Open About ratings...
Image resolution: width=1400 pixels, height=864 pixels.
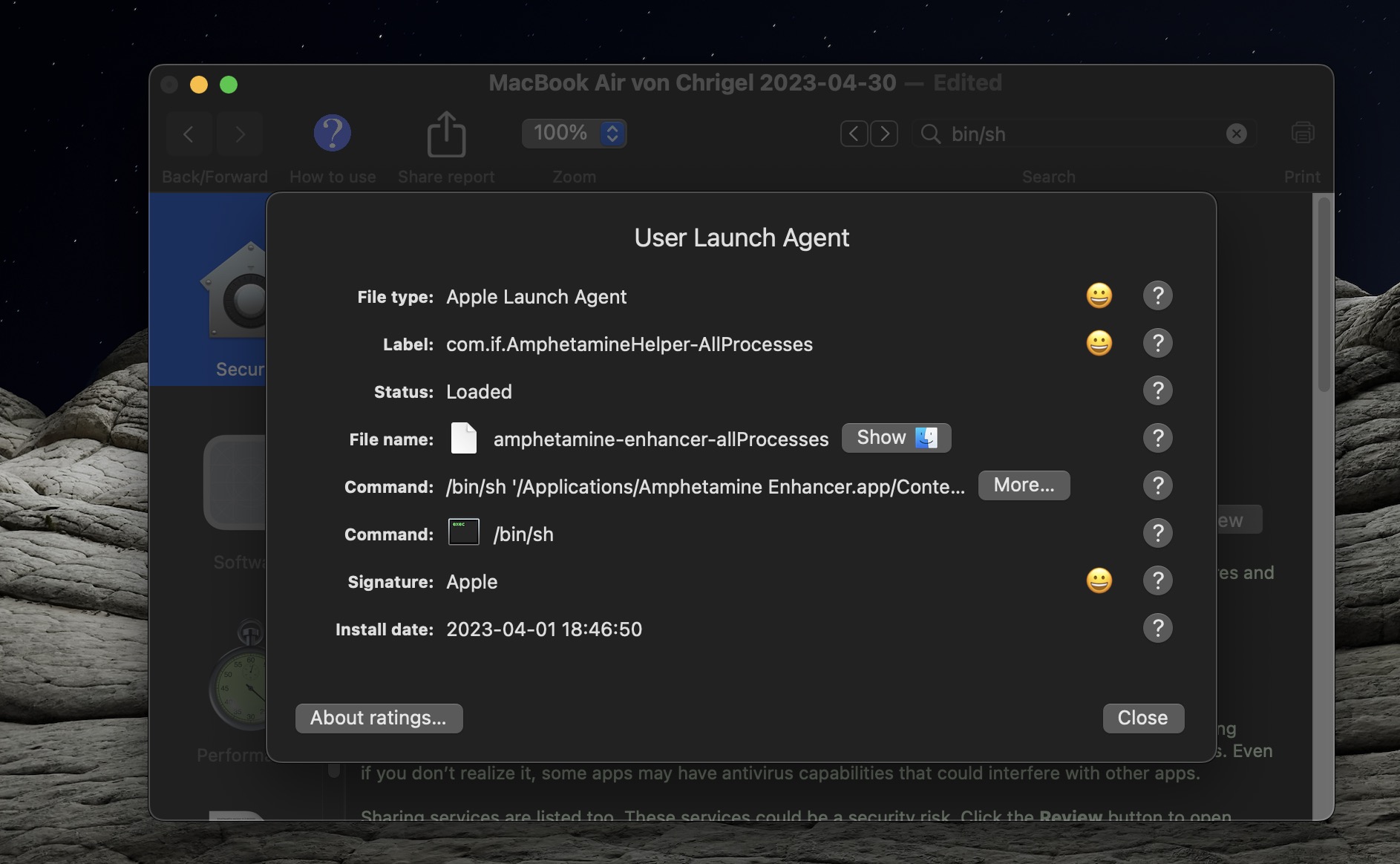tap(379, 719)
